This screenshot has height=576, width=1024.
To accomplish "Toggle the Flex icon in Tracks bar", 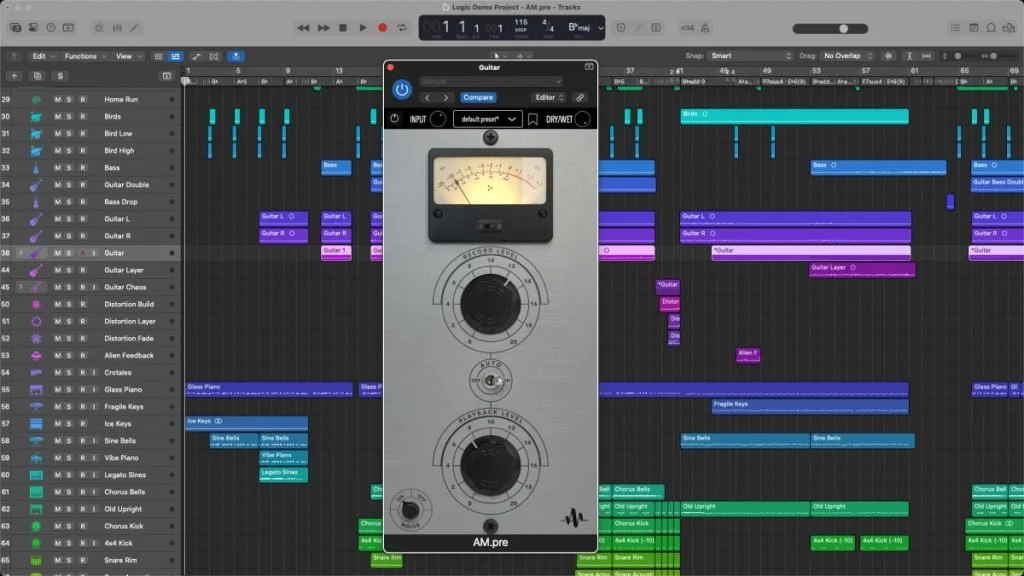I will 214,57.
